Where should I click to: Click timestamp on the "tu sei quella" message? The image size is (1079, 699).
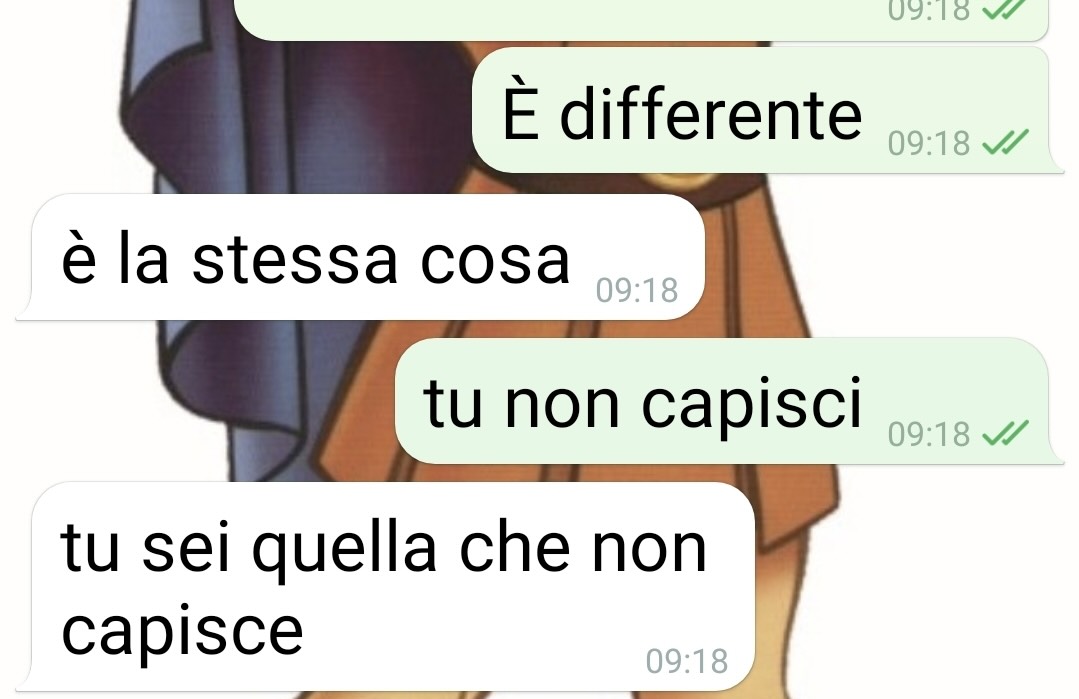pyautogui.click(x=687, y=661)
